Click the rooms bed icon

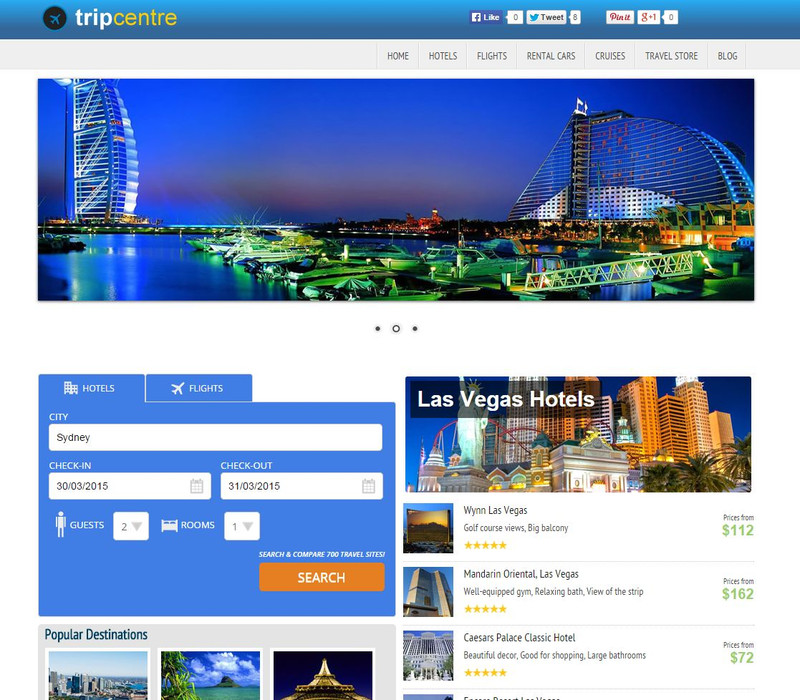click(x=169, y=525)
